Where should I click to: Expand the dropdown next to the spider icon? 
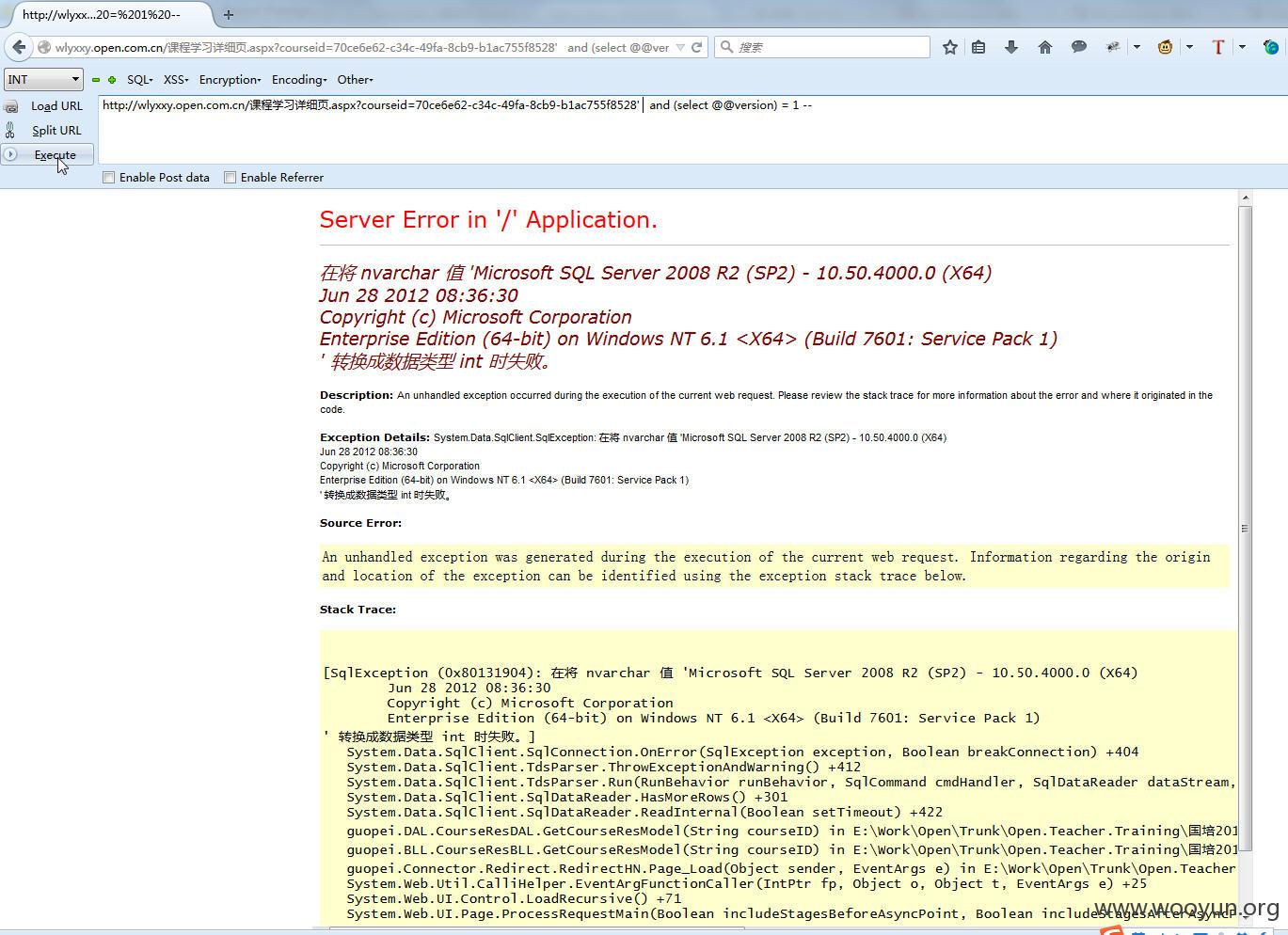click(1137, 47)
